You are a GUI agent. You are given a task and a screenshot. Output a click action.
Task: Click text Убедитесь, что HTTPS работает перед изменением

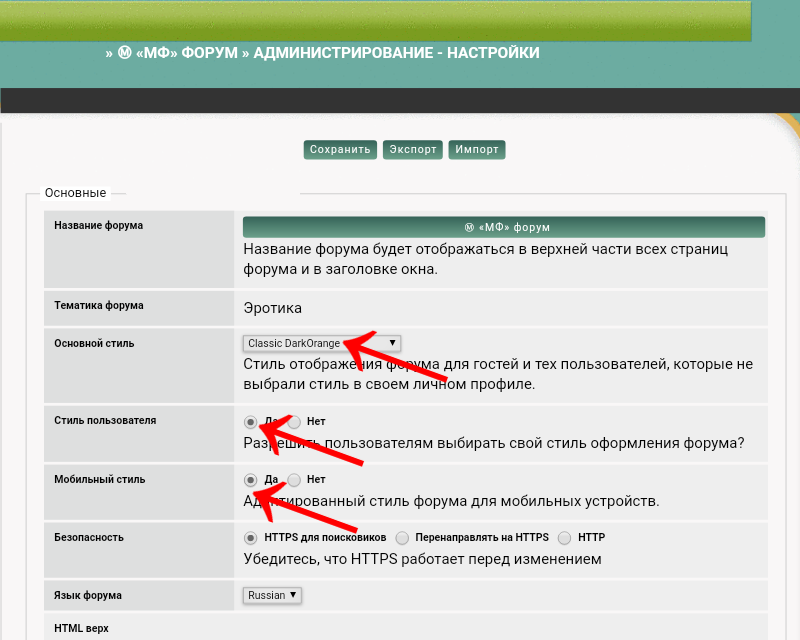point(422,559)
